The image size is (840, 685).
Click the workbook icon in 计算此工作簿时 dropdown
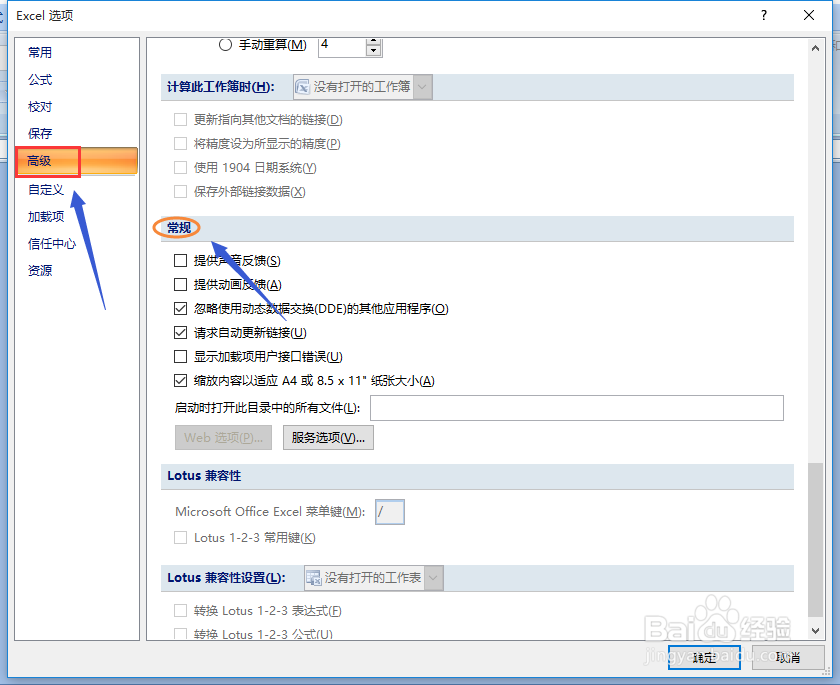click(x=303, y=87)
